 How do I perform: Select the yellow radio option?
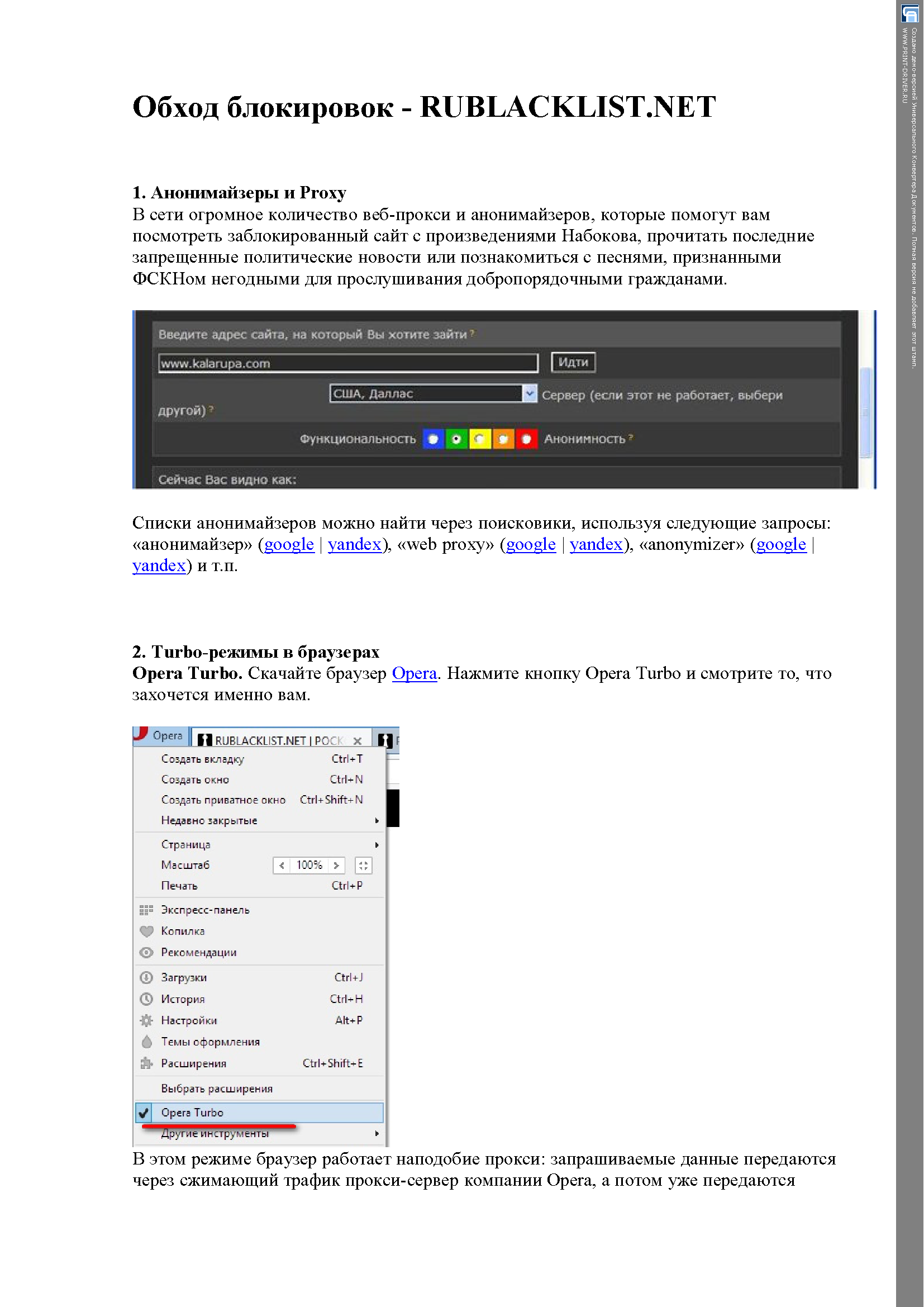pos(480,439)
